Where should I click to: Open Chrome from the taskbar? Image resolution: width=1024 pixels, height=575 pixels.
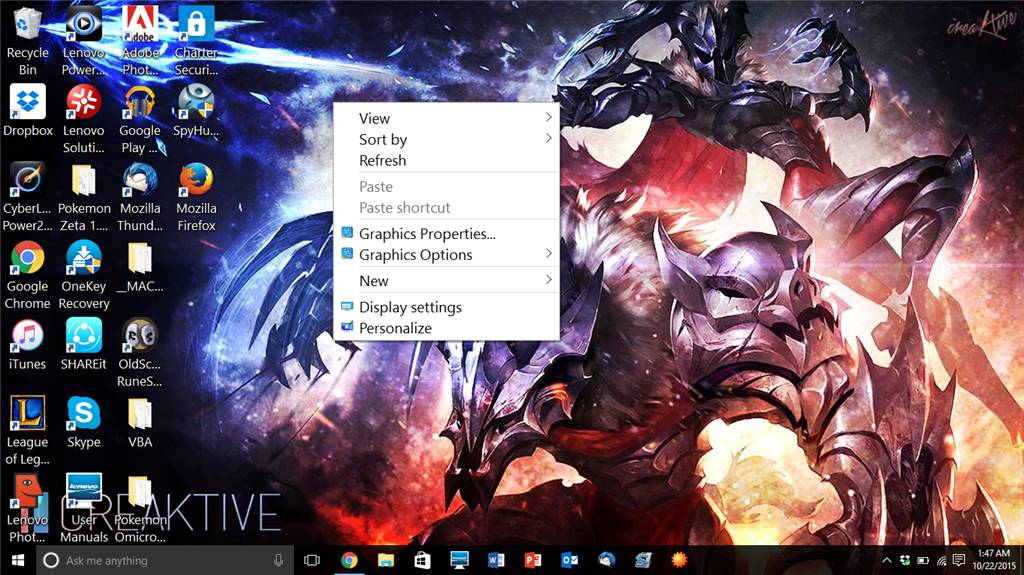tap(349, 560)
